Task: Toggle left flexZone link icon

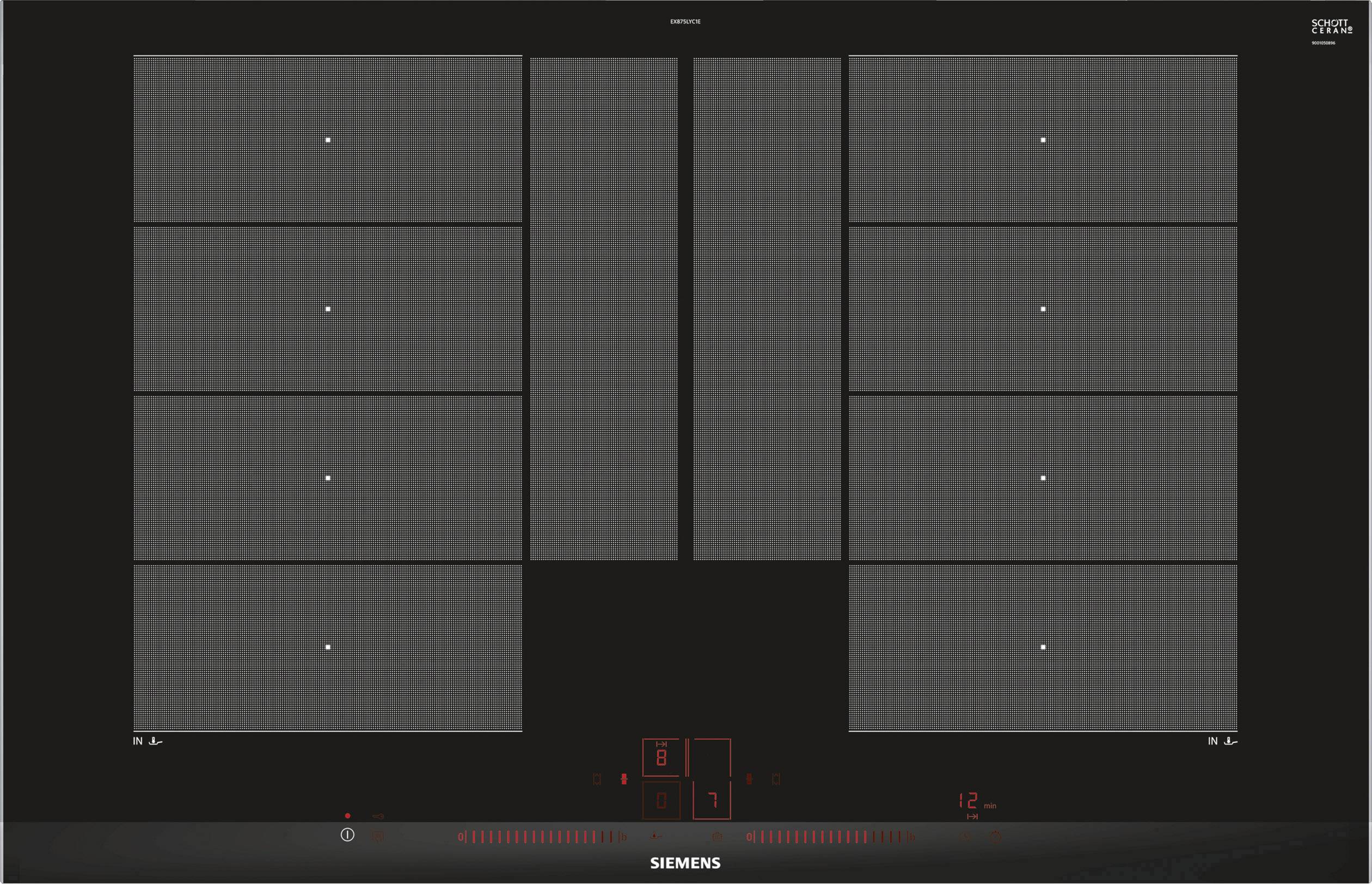Action: [624, 779]
